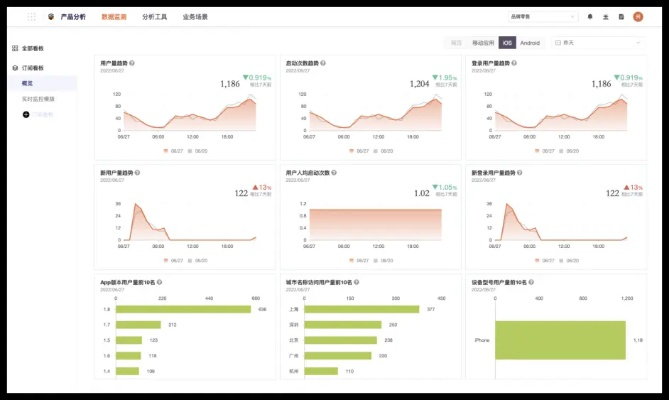Open the apps grid icon in header

31,17
